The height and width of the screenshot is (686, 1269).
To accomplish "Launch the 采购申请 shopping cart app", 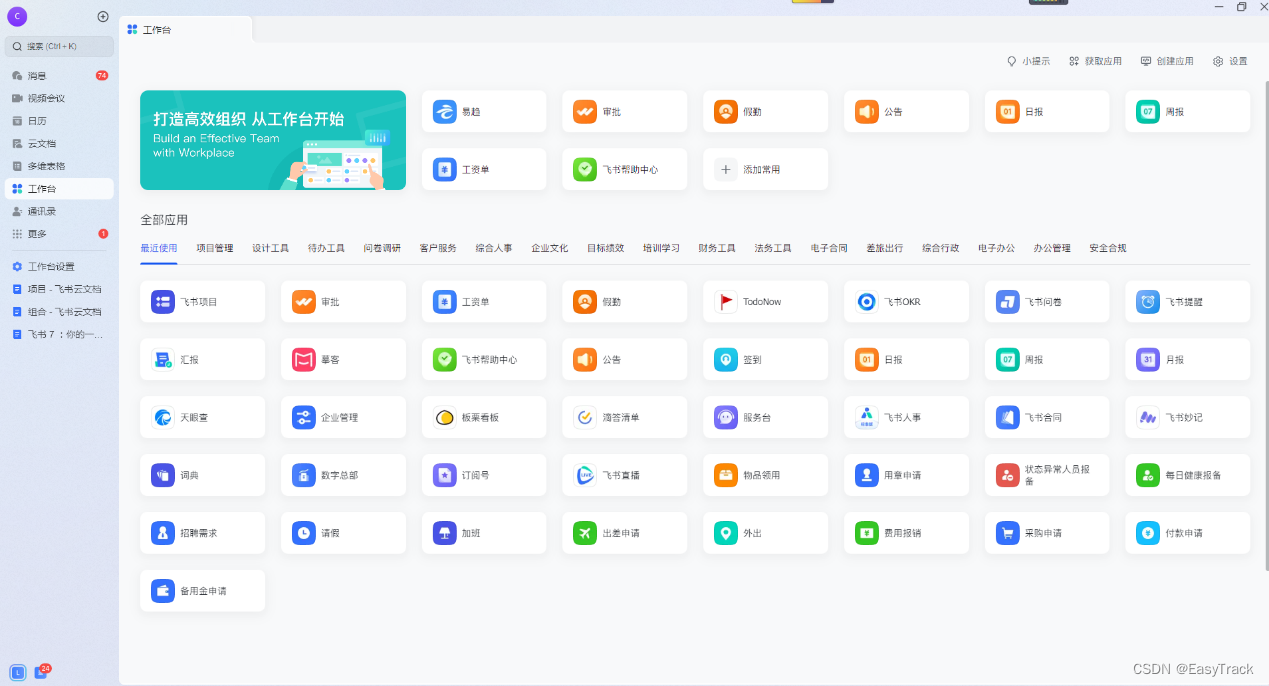I will coord(1047,533).
